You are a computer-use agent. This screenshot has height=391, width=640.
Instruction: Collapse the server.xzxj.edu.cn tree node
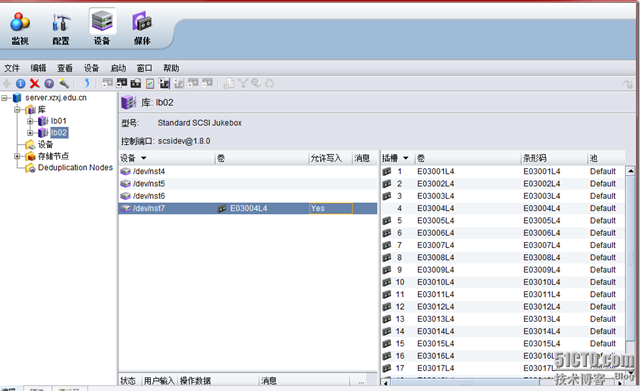click(4, 98)
